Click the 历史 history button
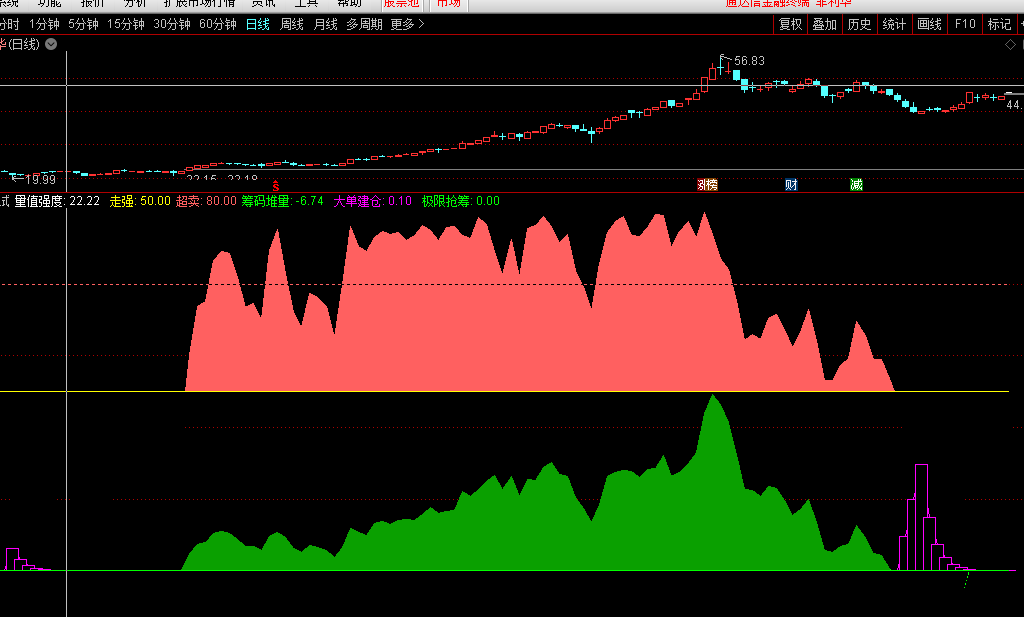This screenshot has width=1024, height=617. (859, 24)
